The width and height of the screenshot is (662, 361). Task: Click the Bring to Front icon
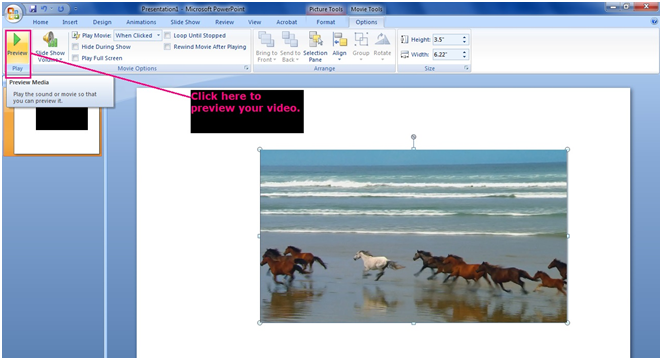click(x=266, y=40)
